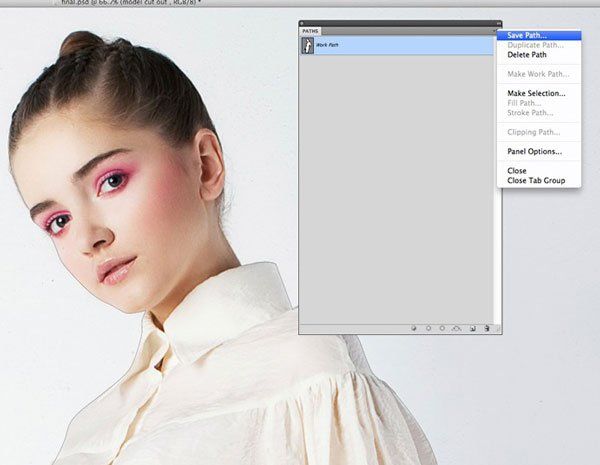The height and width of the screenshot is (465, 600).
Task: Choose Save Path from the panel menu
Action: [539, 36]
